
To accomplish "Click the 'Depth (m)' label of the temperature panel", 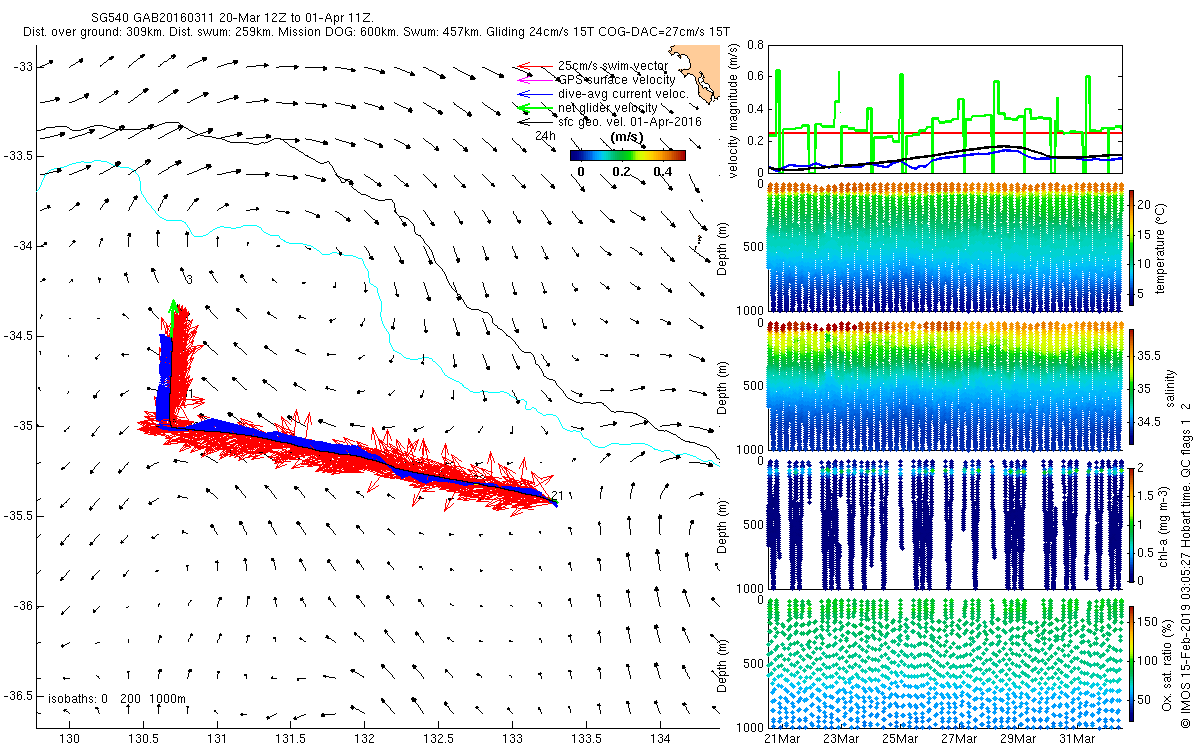I will [722, 248].
